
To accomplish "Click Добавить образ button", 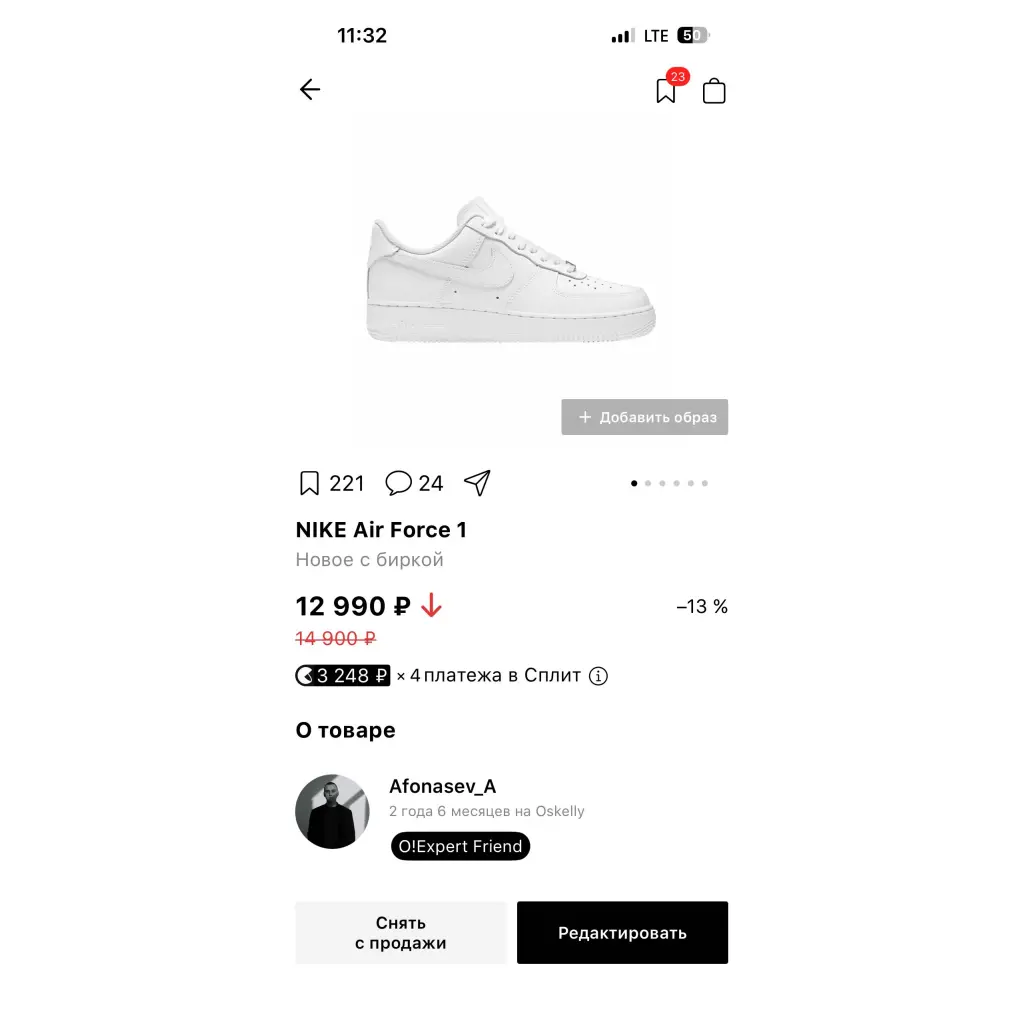I will [645, 417].
